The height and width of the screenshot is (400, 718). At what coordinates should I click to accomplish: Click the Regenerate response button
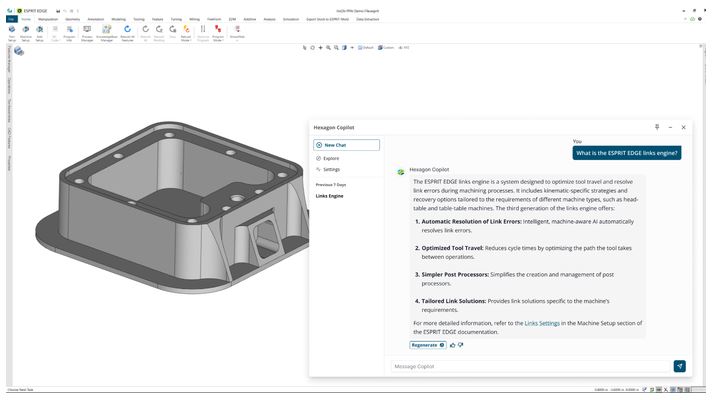pyautogui.click(x=427, y=344)
